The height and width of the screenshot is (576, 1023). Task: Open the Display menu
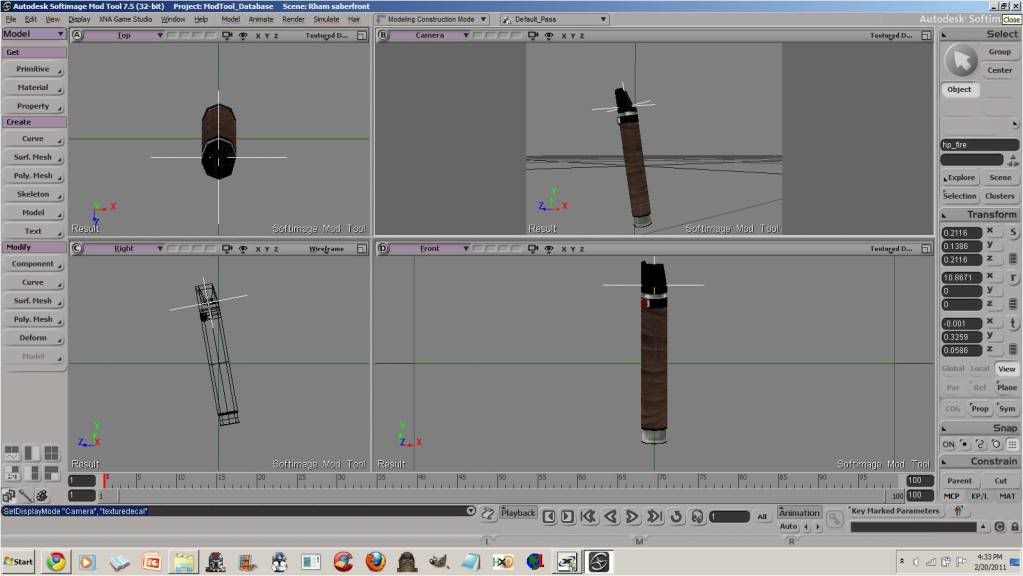pos(79,20)
